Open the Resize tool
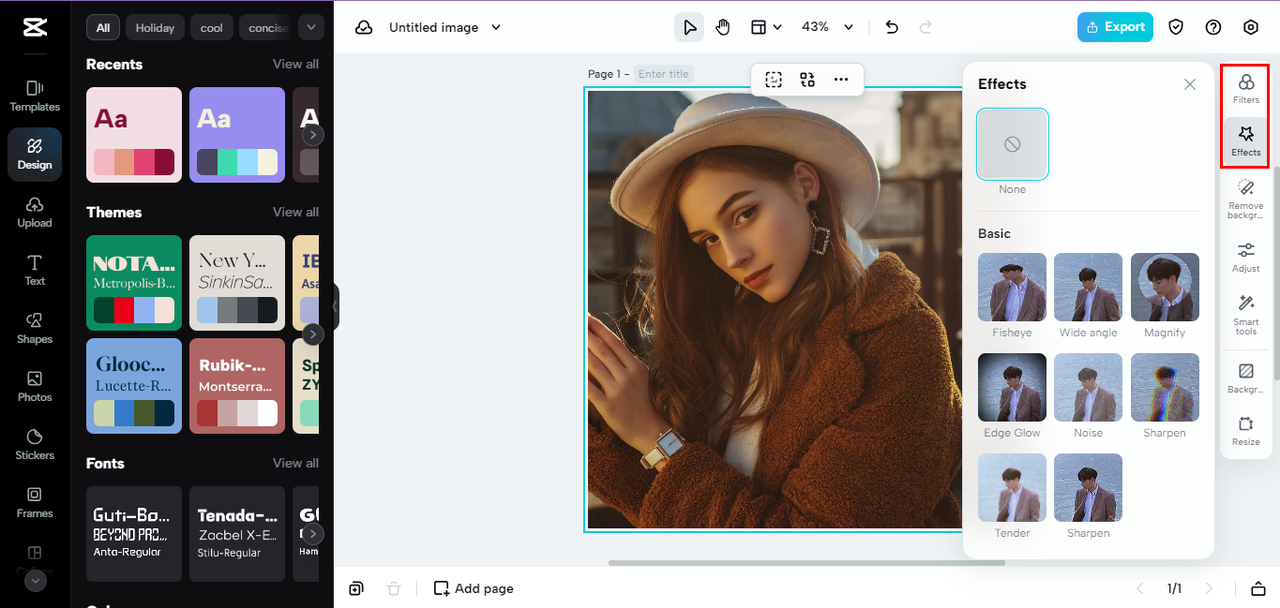Image resolution: width=1280 pixels, height=608 pixels. pyautogui.click(x=1246, y=431)
